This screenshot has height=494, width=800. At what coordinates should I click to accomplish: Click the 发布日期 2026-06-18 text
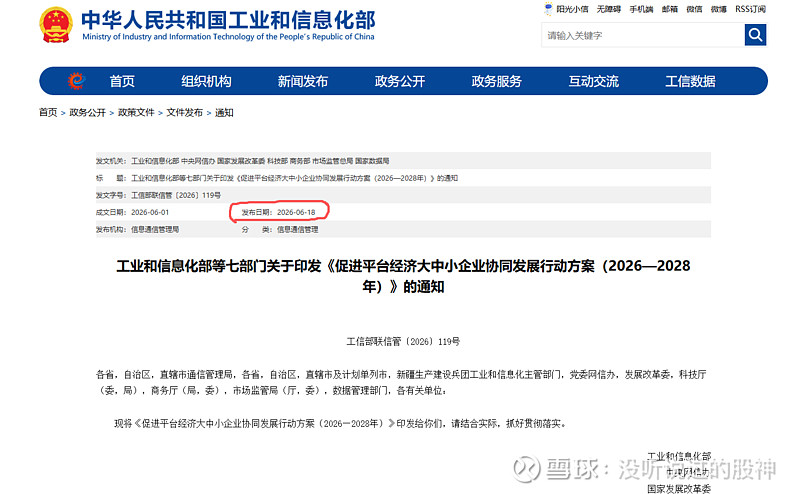(279, 212)
